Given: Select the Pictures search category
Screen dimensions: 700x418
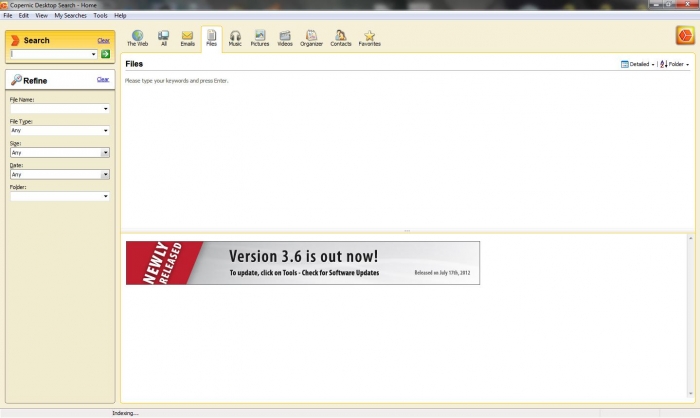Looking at the screenshot, I should coord(260,38).
